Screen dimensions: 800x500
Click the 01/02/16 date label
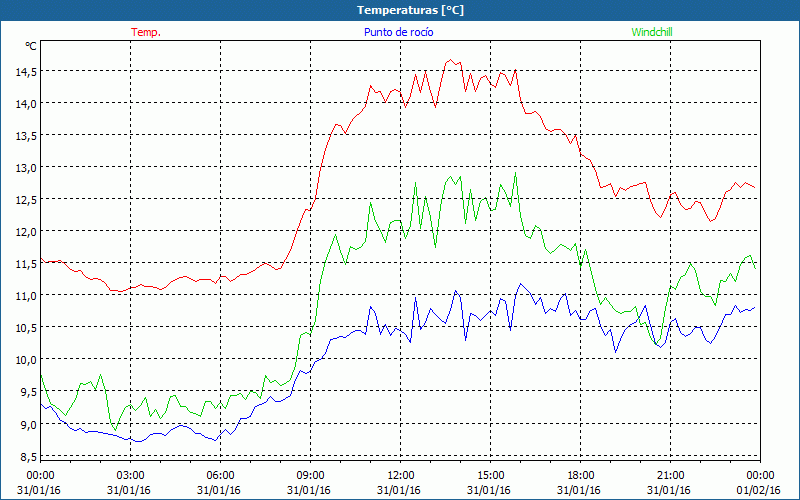[759, 490]
